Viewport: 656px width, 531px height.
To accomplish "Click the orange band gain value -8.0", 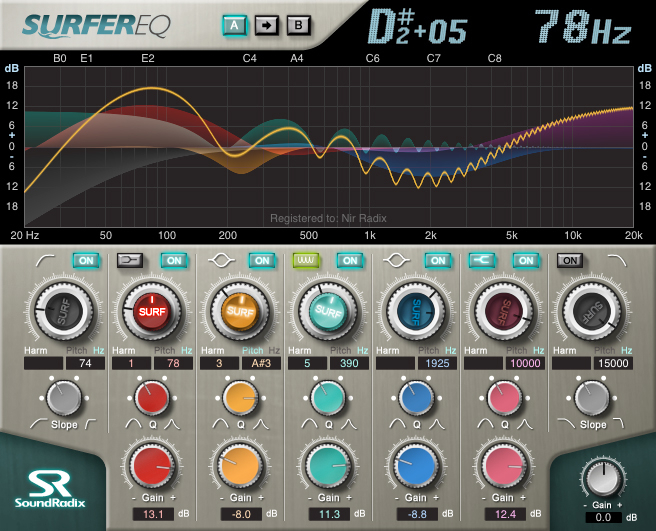I will (x=241, y=514).
